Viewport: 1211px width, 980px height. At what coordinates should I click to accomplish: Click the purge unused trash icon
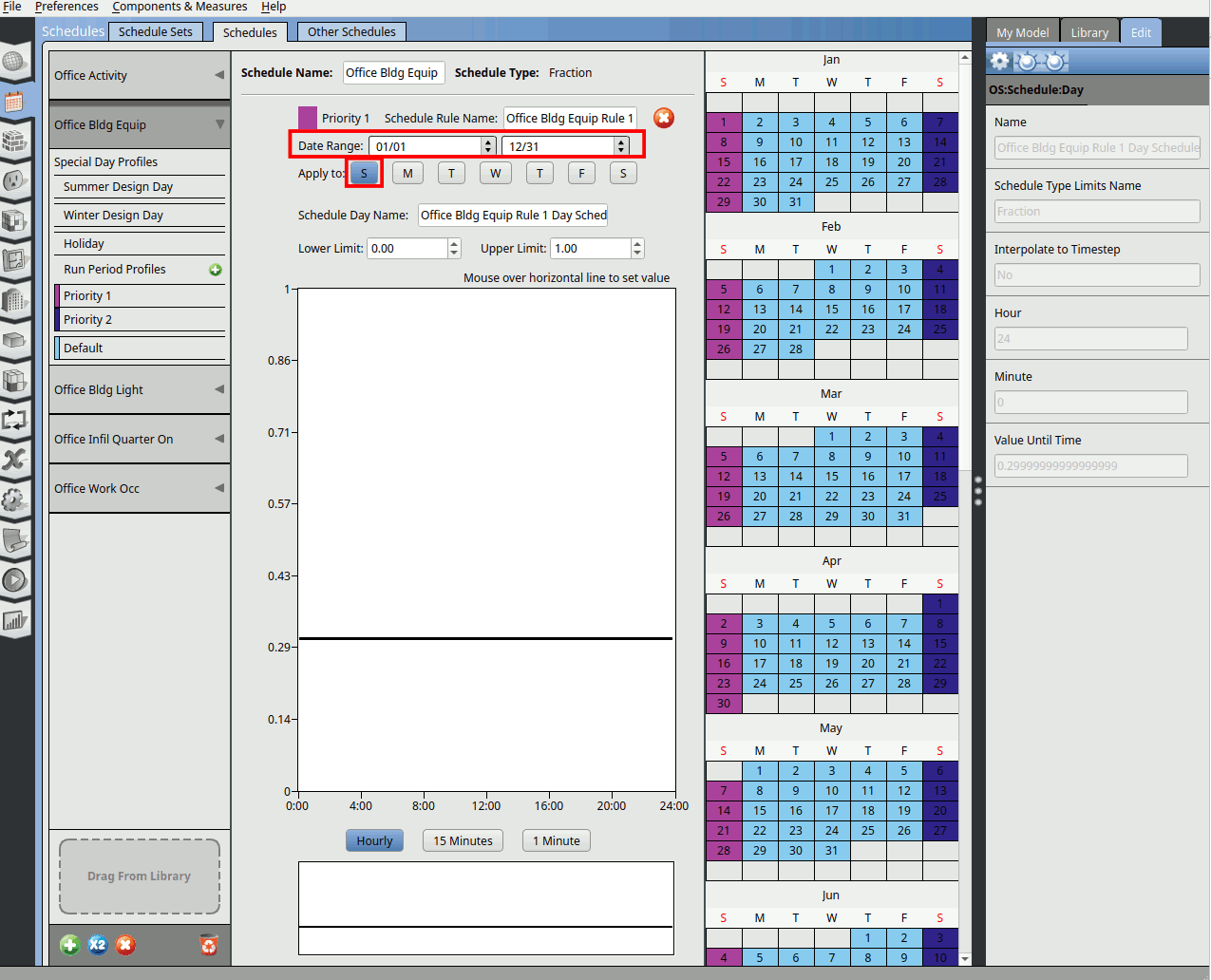click(x=209, y=945)
